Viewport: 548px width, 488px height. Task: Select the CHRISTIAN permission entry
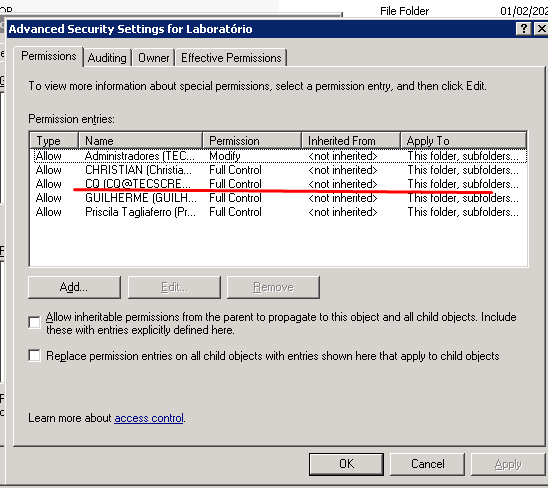278,170
